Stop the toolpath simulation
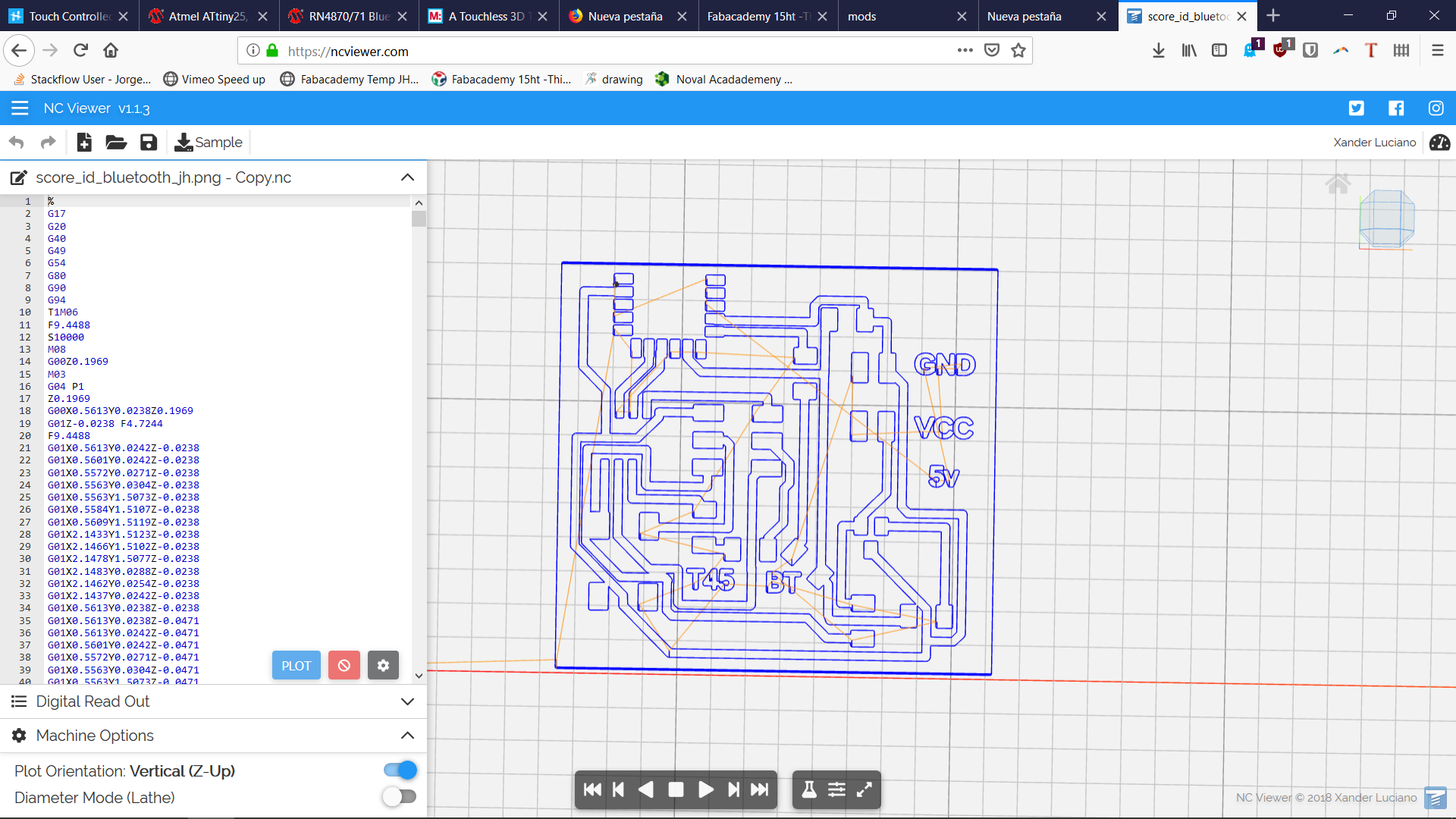Screen dimensions: 1456x819 [x=676, y=789]
